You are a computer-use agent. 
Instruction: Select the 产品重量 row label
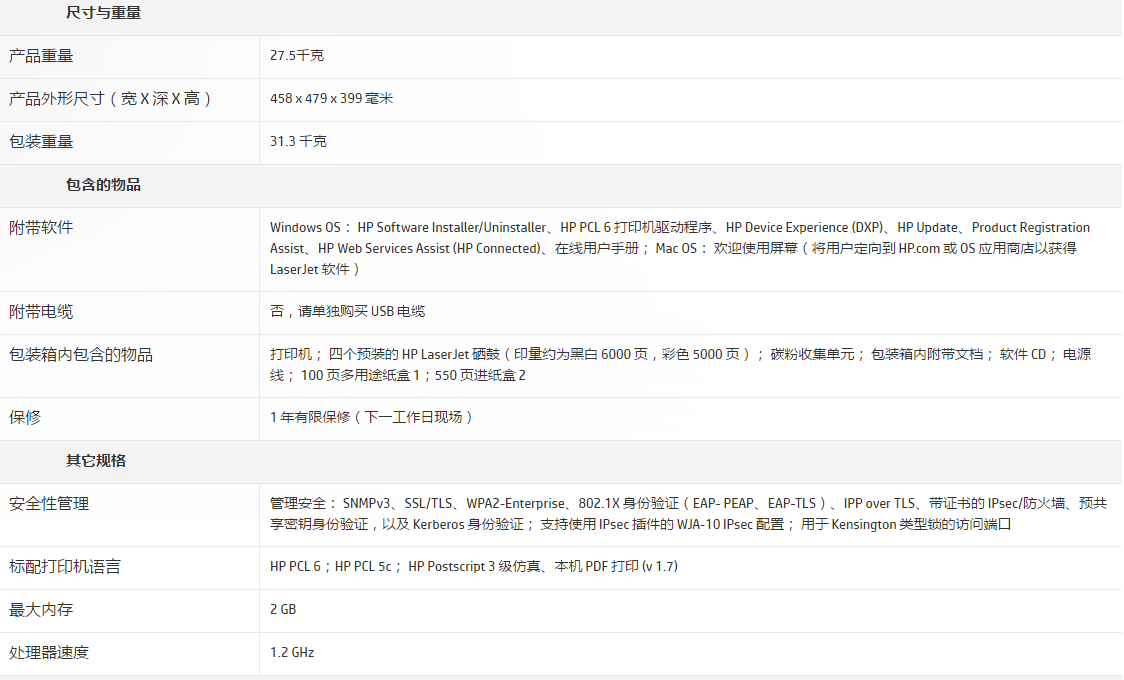pos(41,56)
